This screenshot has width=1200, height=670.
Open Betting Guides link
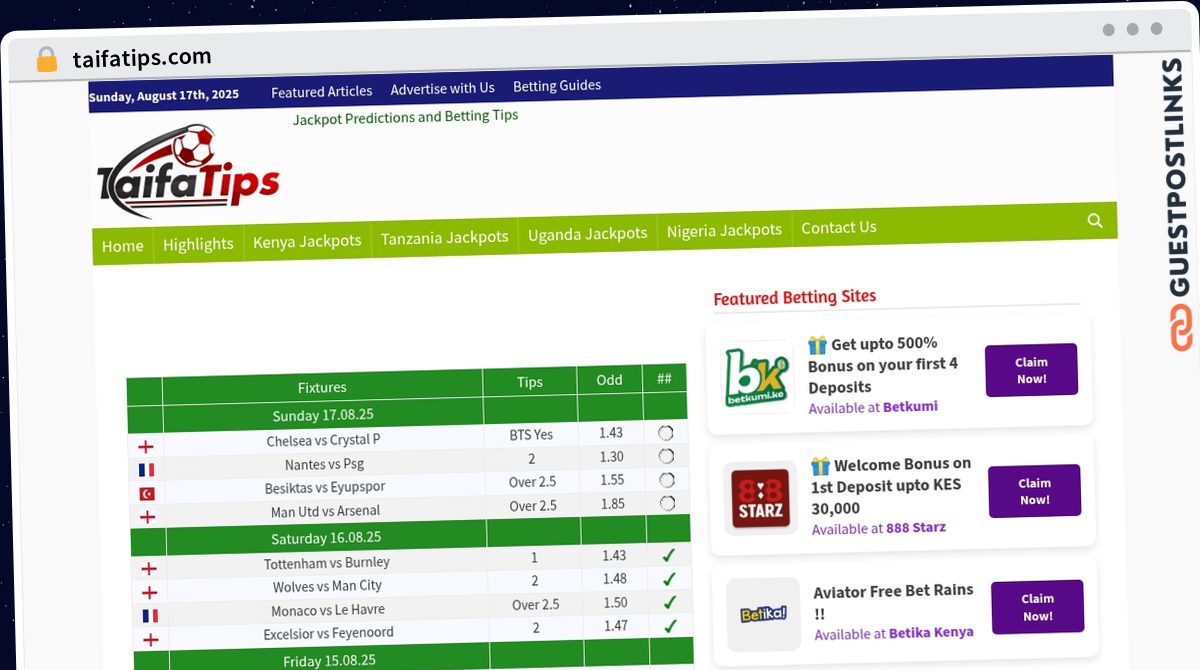(557, 85)
